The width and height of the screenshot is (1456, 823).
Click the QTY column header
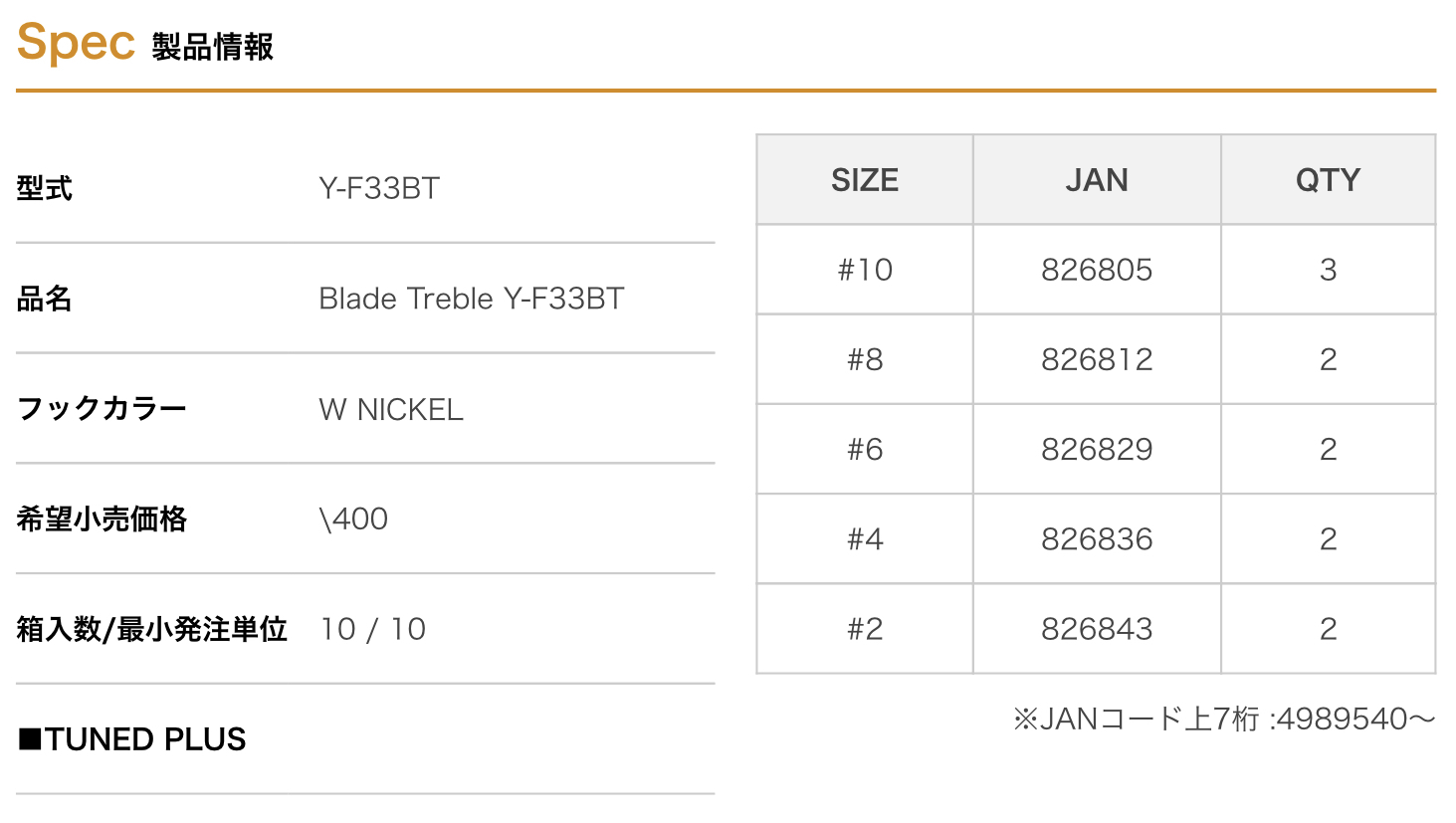(1328, 180)
